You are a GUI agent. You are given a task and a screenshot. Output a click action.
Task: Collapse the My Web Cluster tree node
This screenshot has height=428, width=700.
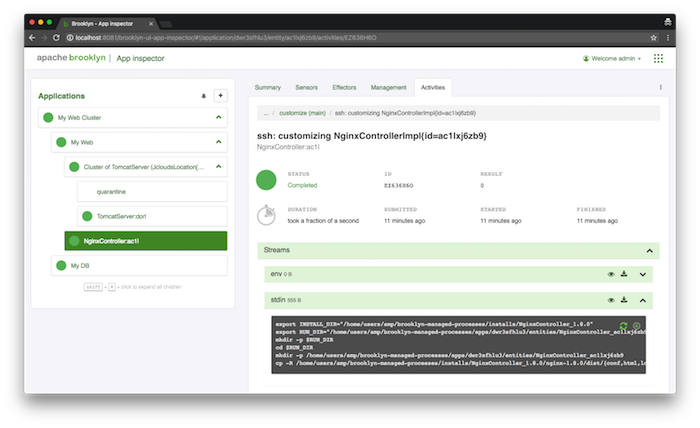point(218,118)
